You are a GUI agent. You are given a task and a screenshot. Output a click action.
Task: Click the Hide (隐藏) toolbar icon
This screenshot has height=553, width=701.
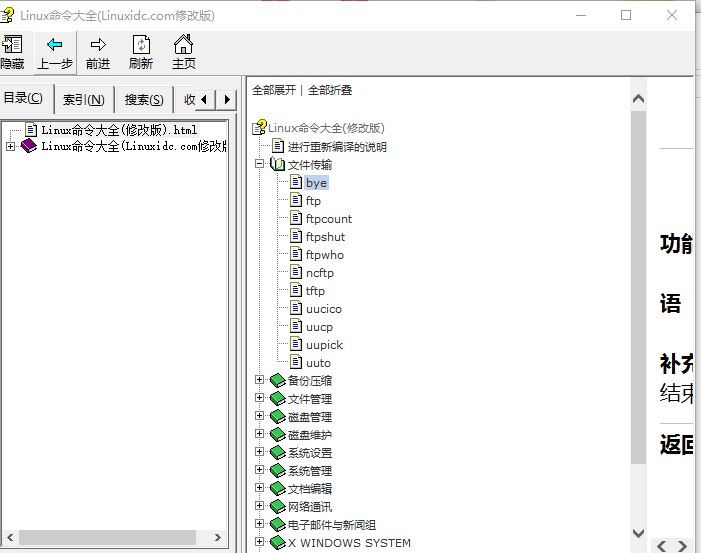(x=12, y=45)
